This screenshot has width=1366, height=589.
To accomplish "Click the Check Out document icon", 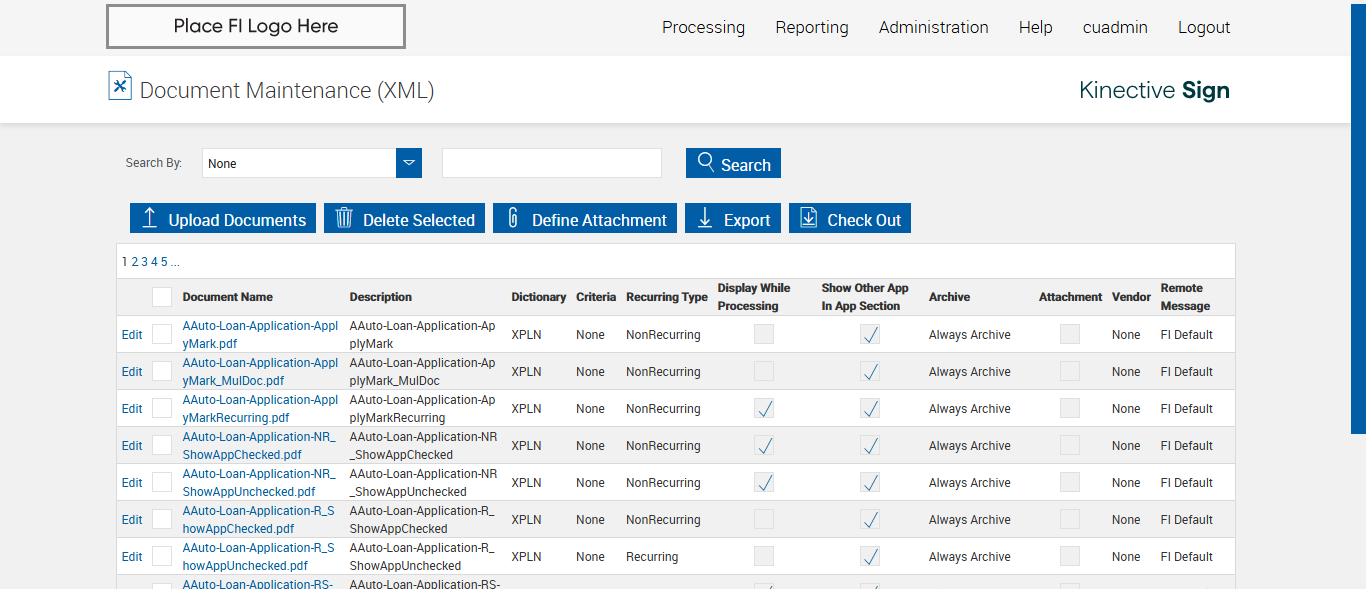I will click(809, 218).
